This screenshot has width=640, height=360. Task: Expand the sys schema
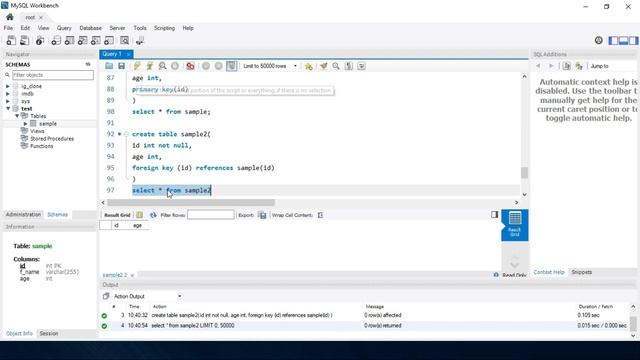8,101
